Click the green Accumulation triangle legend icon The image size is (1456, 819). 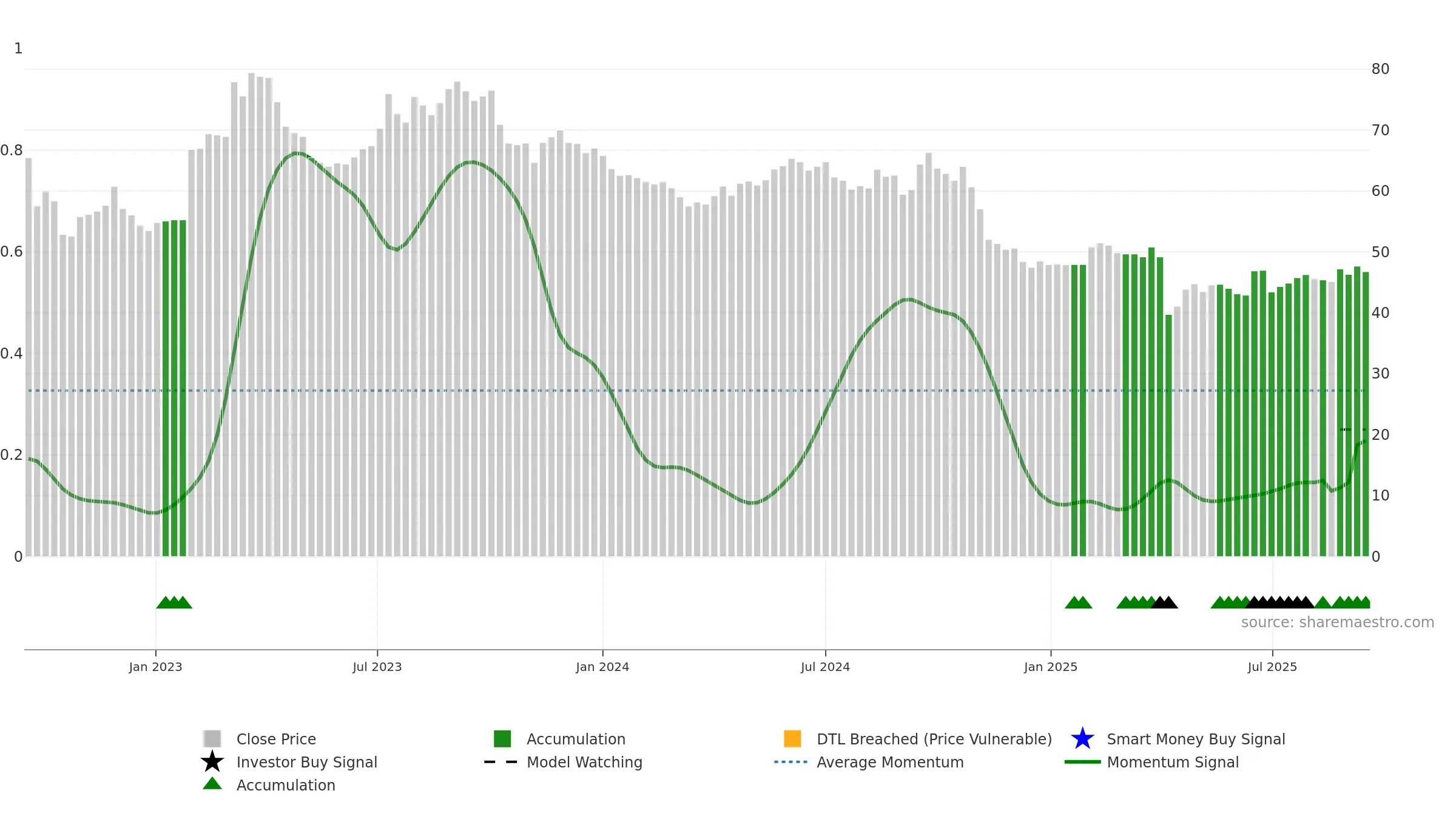(212, 784)
